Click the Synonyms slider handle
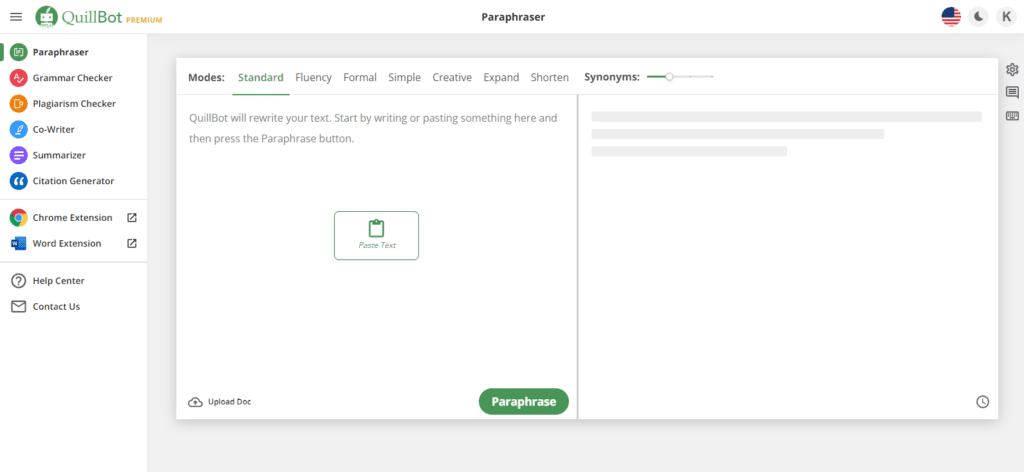This screenshot has height=472, width=1024. pos(669,77)
